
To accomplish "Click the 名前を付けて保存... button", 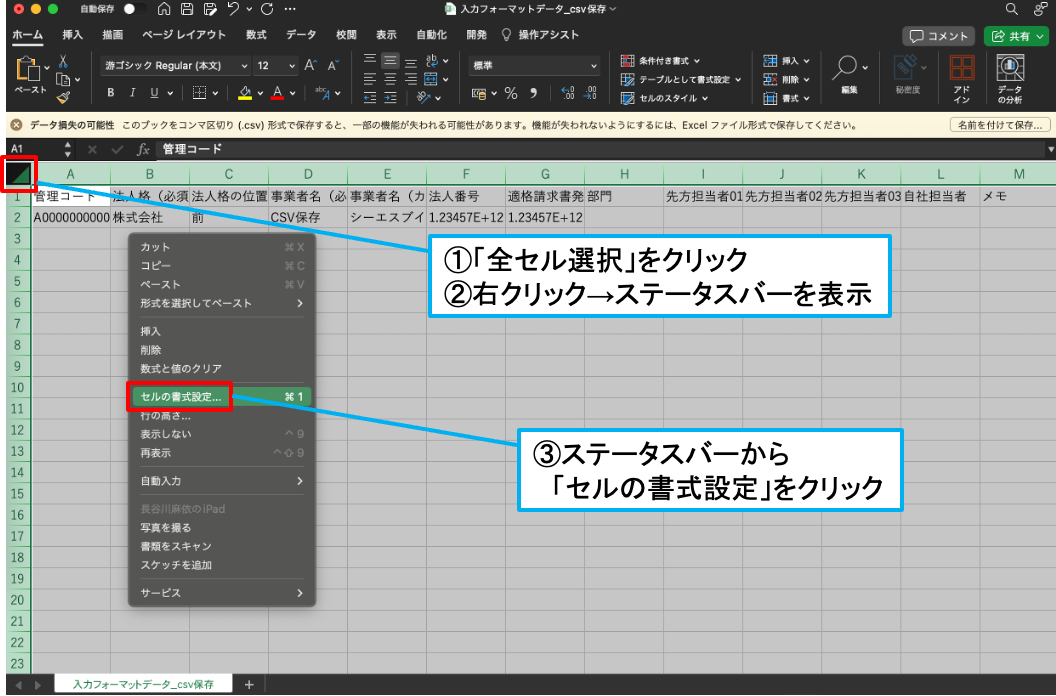I will 1000,125.
